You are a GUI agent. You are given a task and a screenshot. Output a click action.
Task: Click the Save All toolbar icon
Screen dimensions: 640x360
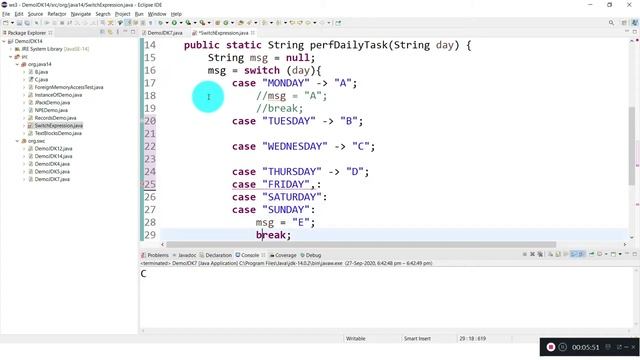27,23
